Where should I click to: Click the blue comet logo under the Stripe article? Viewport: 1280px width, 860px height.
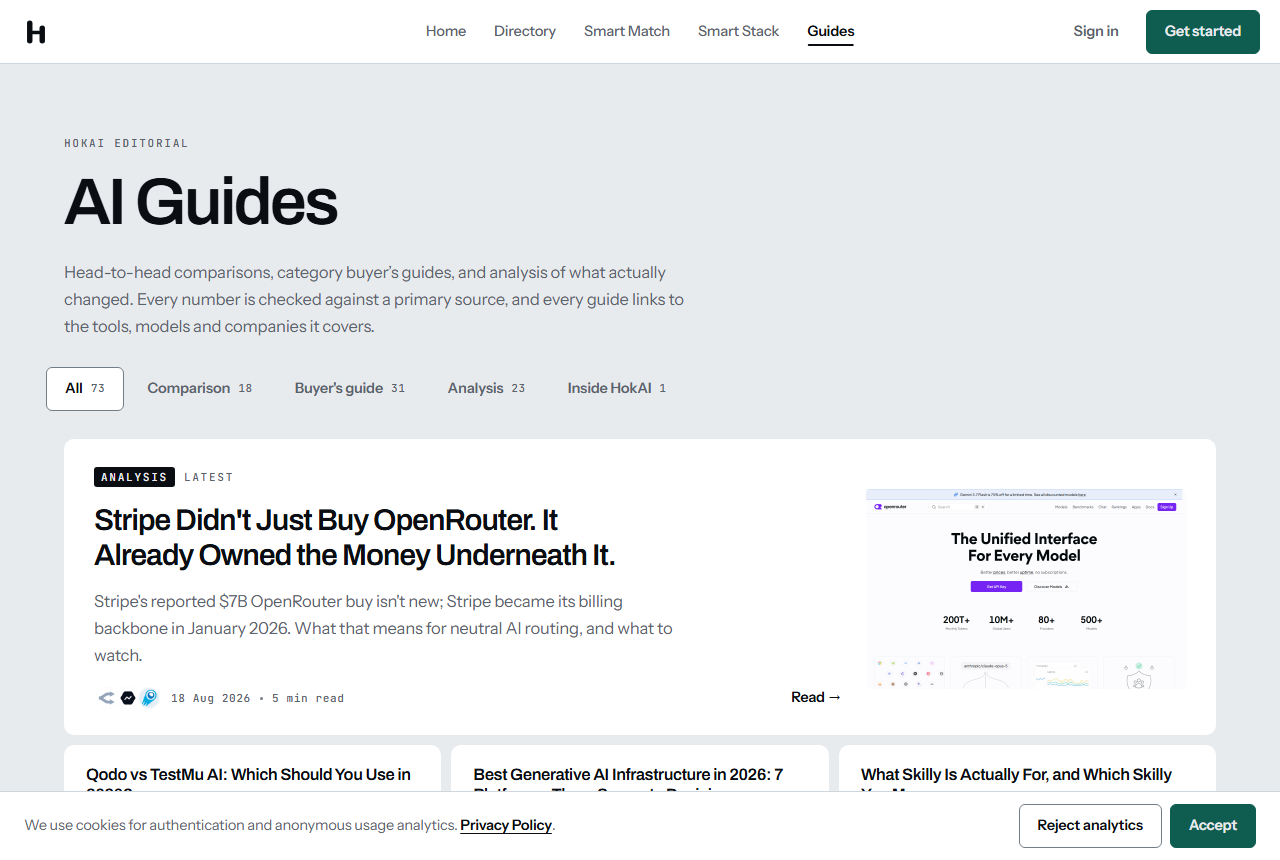[149, 698]
